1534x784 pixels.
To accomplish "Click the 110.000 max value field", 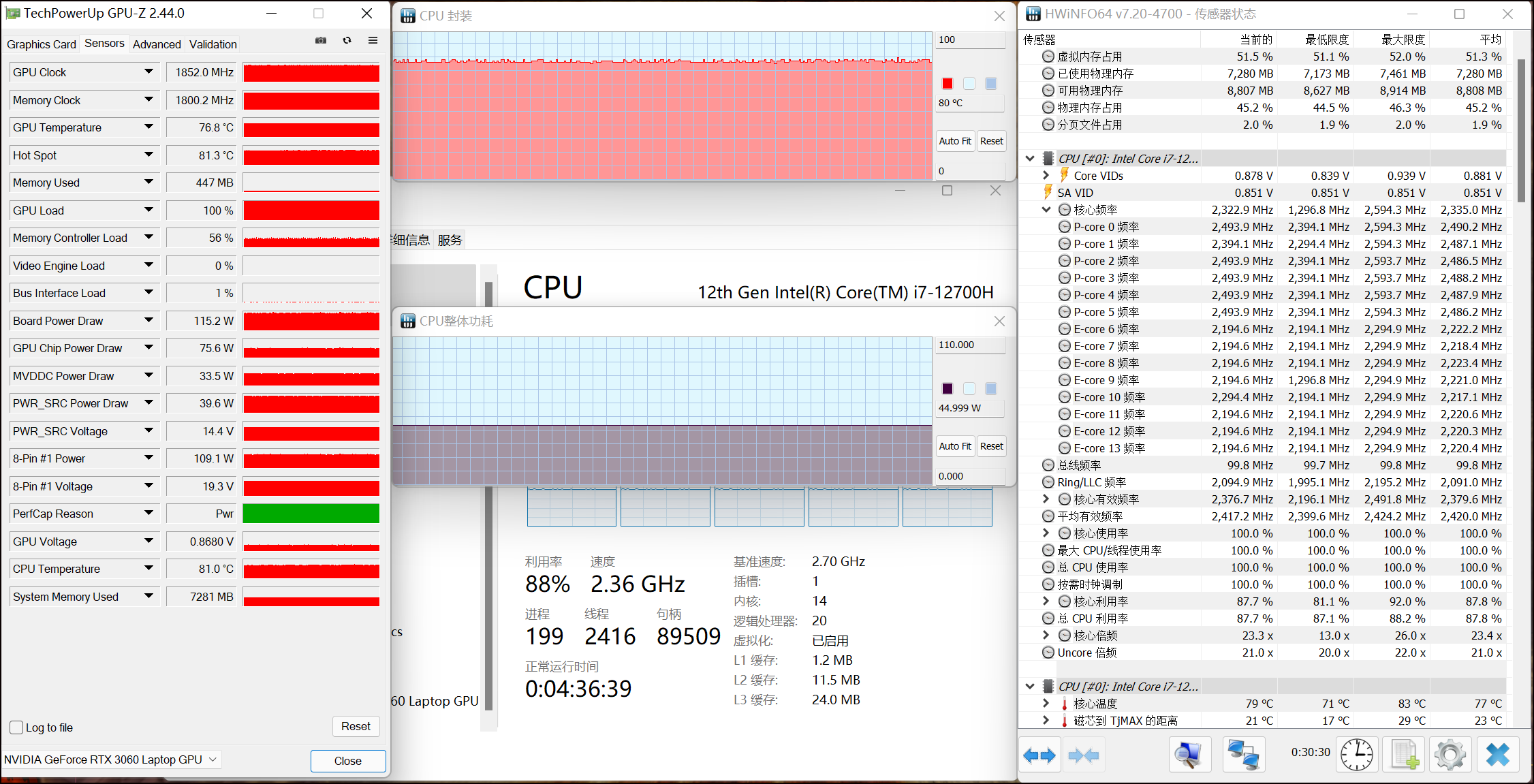I will point(969,345).
